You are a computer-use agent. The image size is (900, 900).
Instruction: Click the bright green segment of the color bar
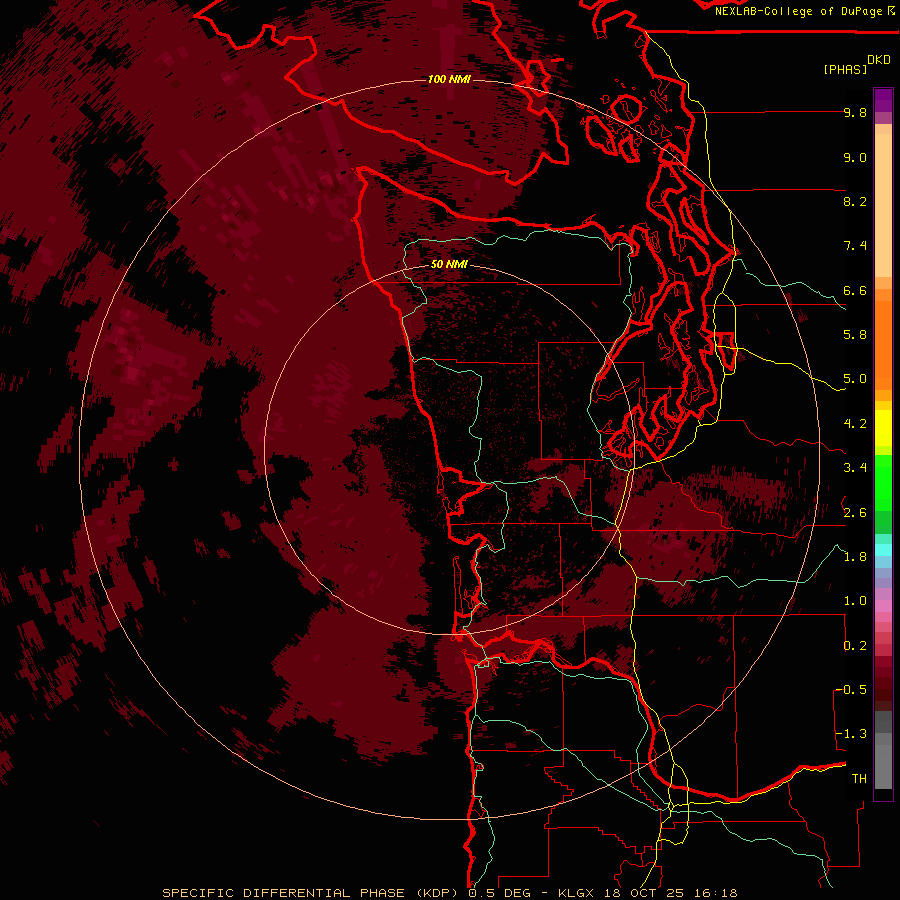pyautogui.click(x=883, y=482)
